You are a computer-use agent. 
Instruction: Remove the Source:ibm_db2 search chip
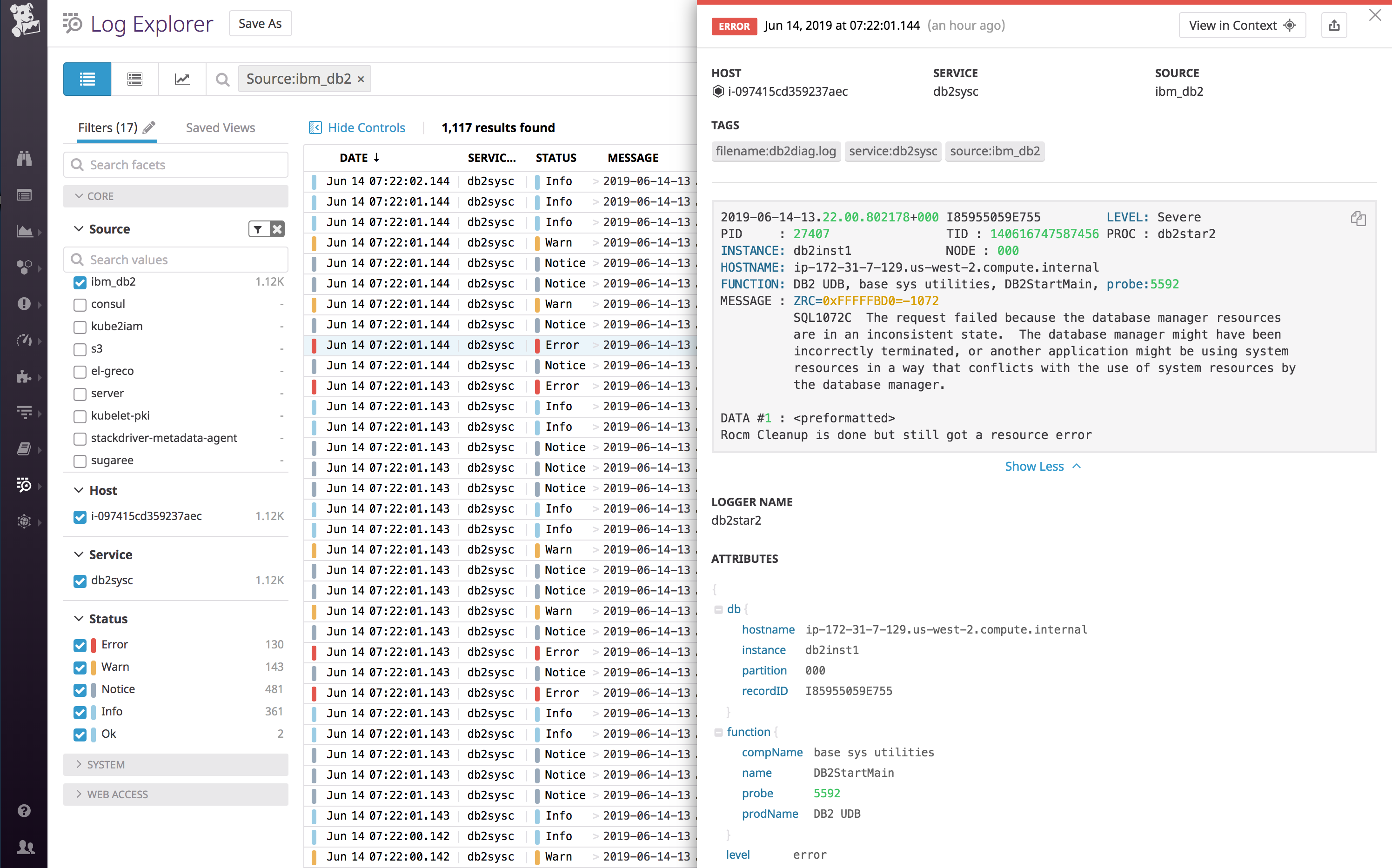[361, 79]
